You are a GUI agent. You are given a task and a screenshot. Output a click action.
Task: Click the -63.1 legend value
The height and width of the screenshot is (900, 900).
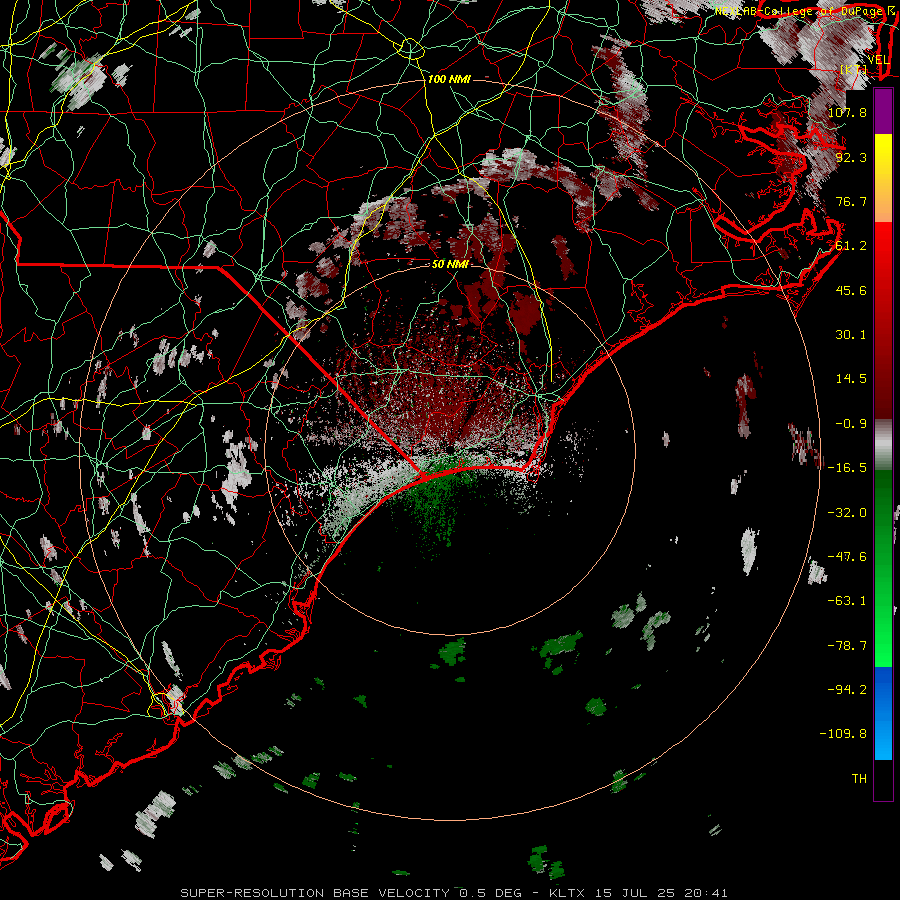pyautogui.click(x=847, y=601)
